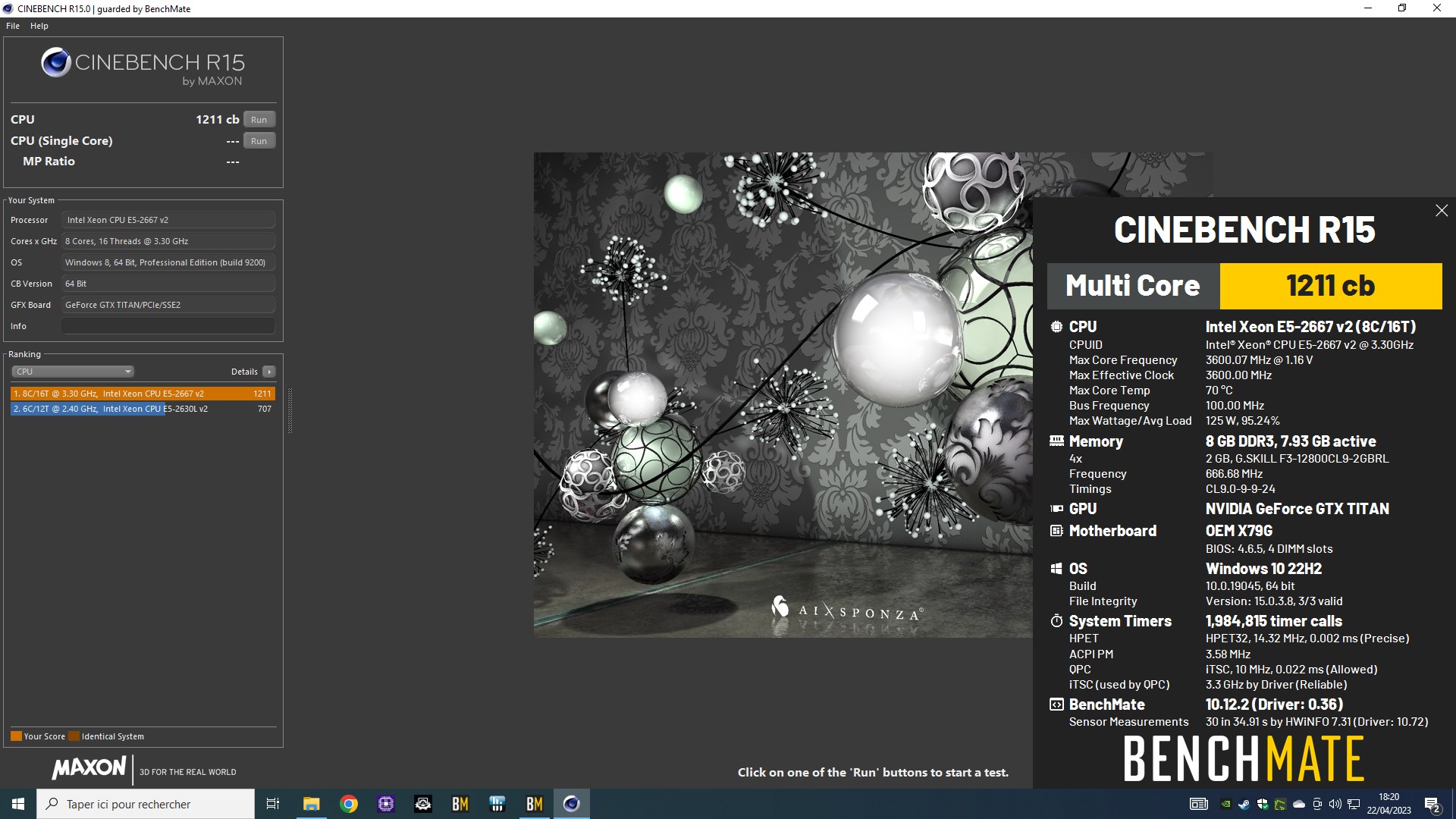Click the taskbar search box
The image size is (1456, 819).
coord(146,804)
